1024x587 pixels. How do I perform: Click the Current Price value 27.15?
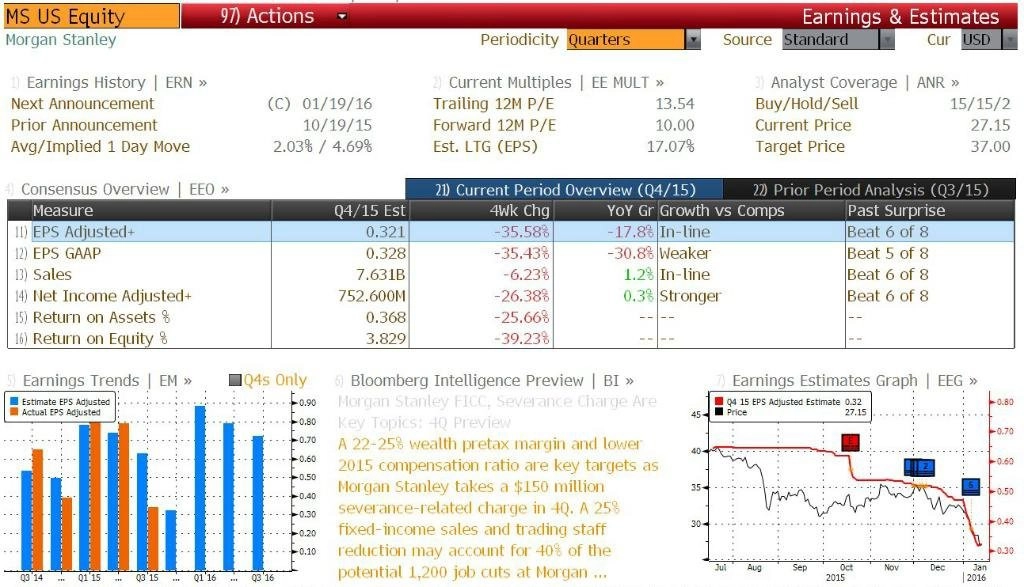[990, 125]
